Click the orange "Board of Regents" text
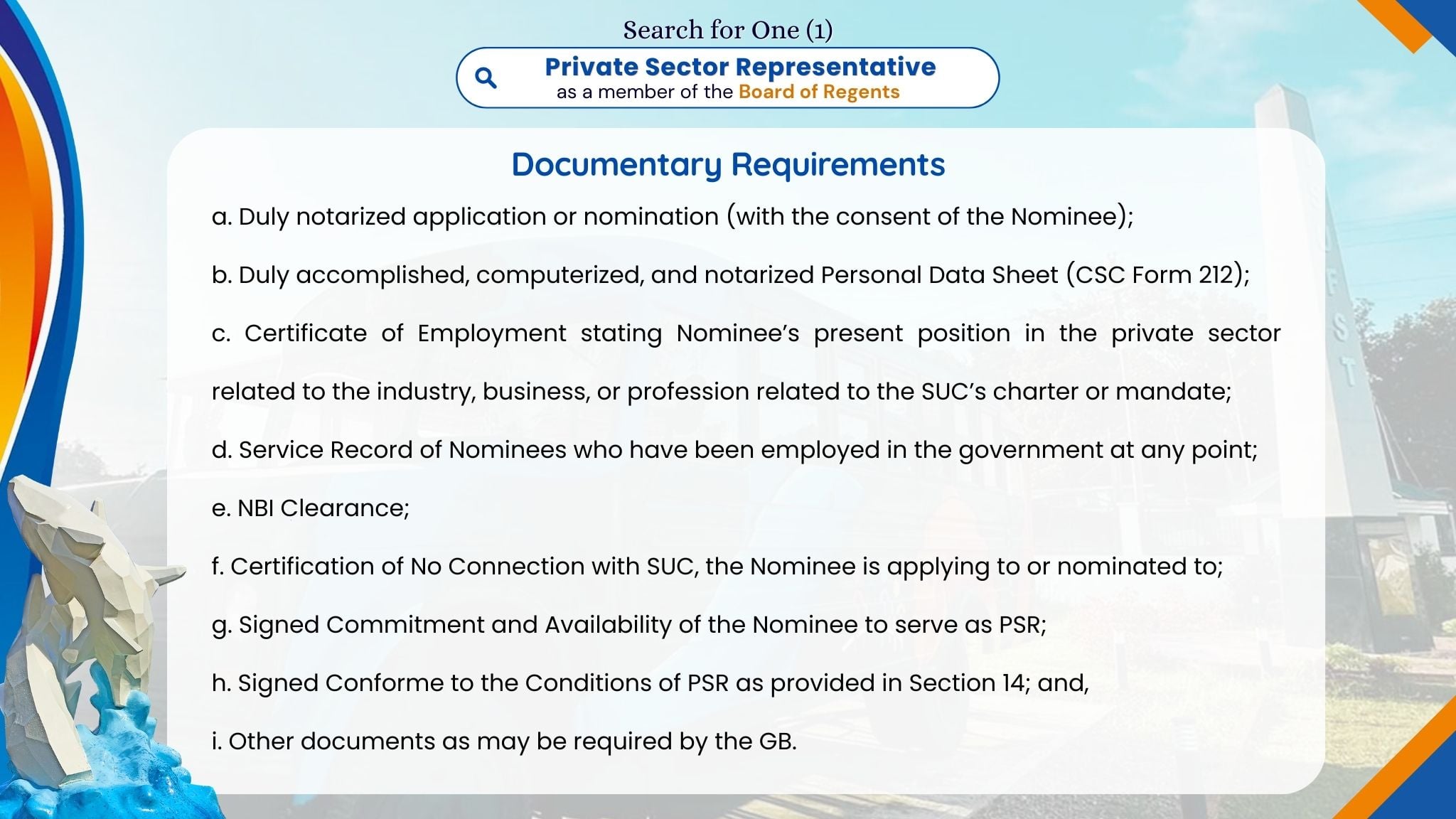This screenshot has height=819, width=1456. tap(819, 92)
